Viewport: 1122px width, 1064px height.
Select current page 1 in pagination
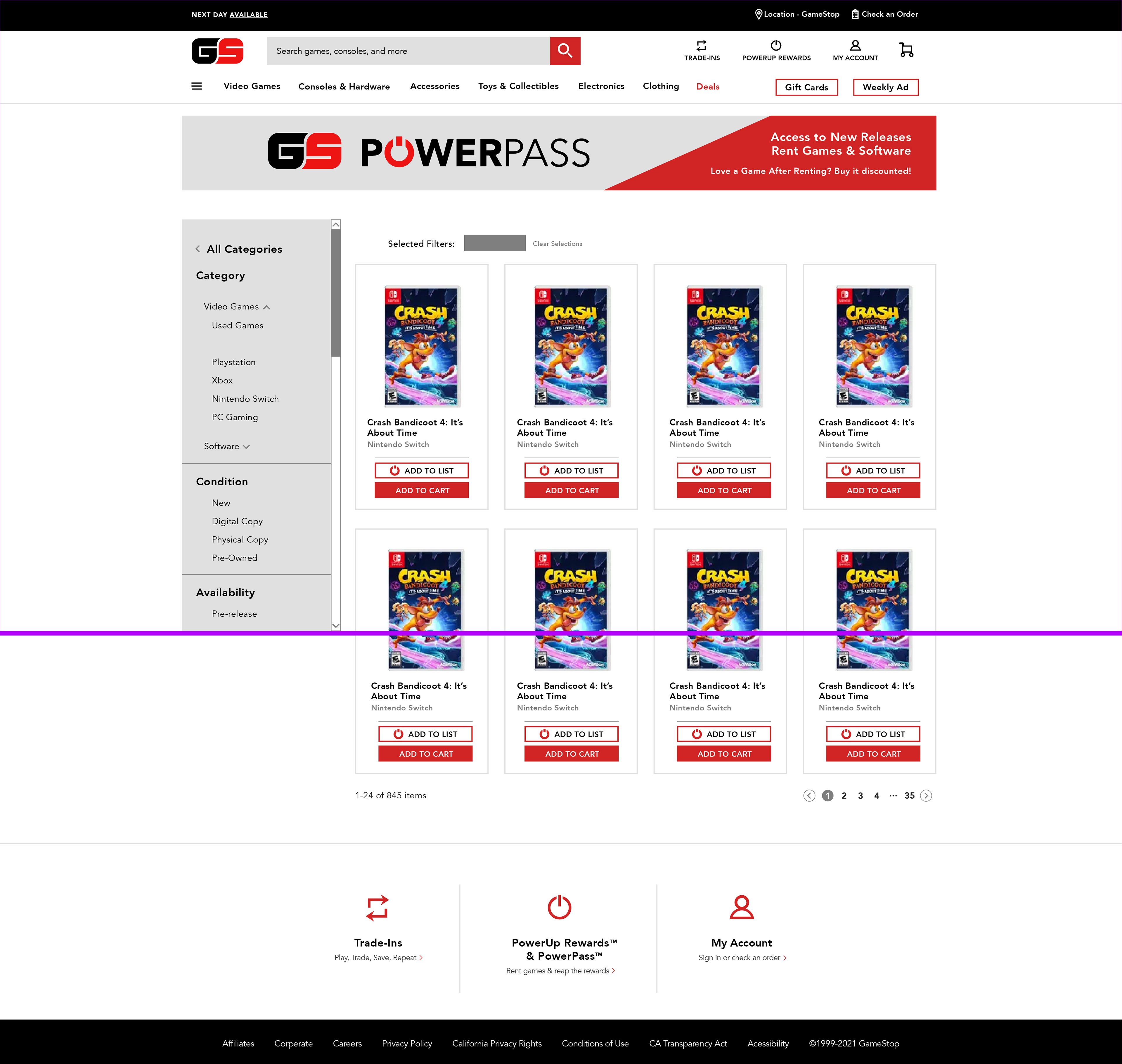point(827,796)
